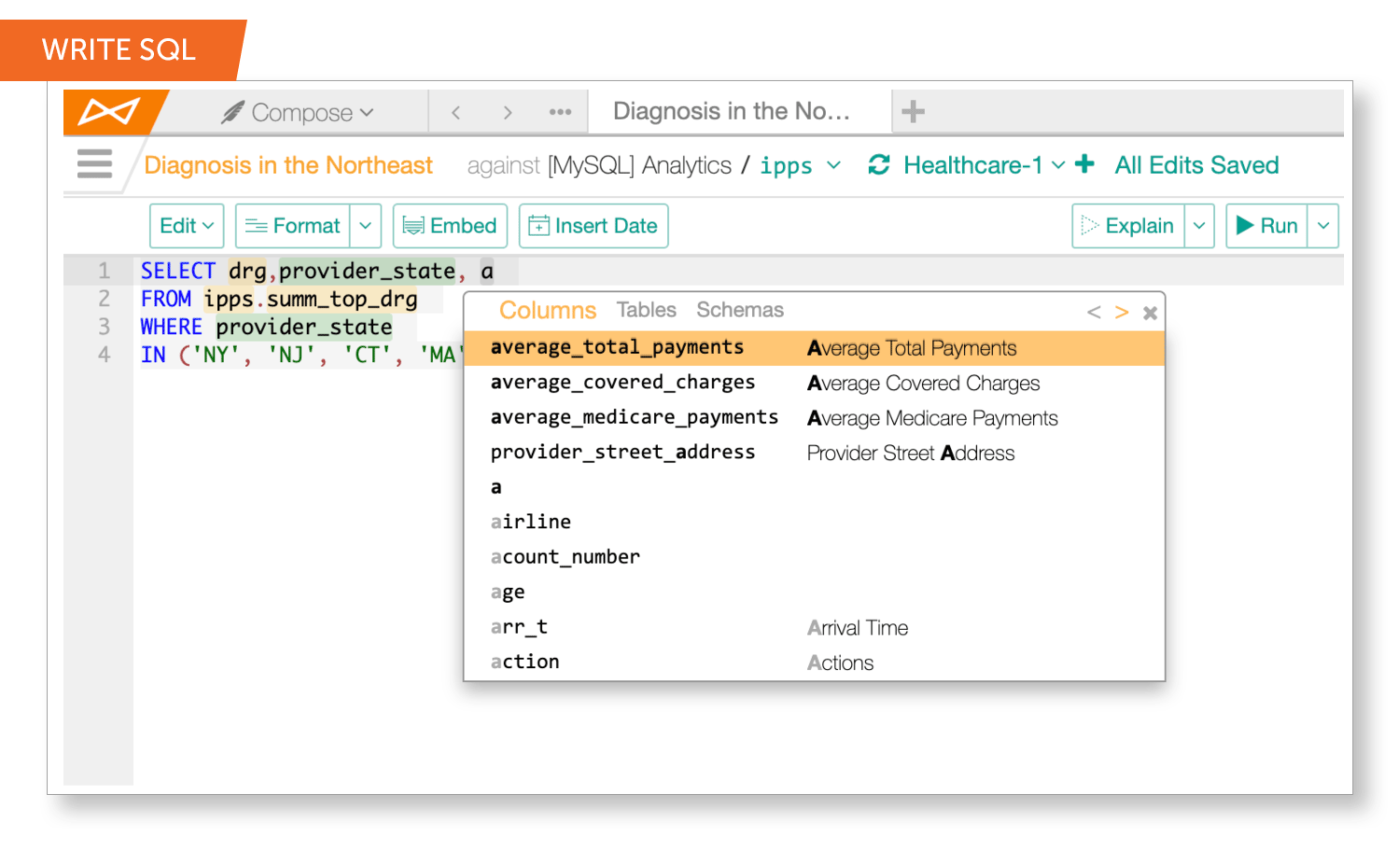Go to the next tab with forward arrow

508,113
